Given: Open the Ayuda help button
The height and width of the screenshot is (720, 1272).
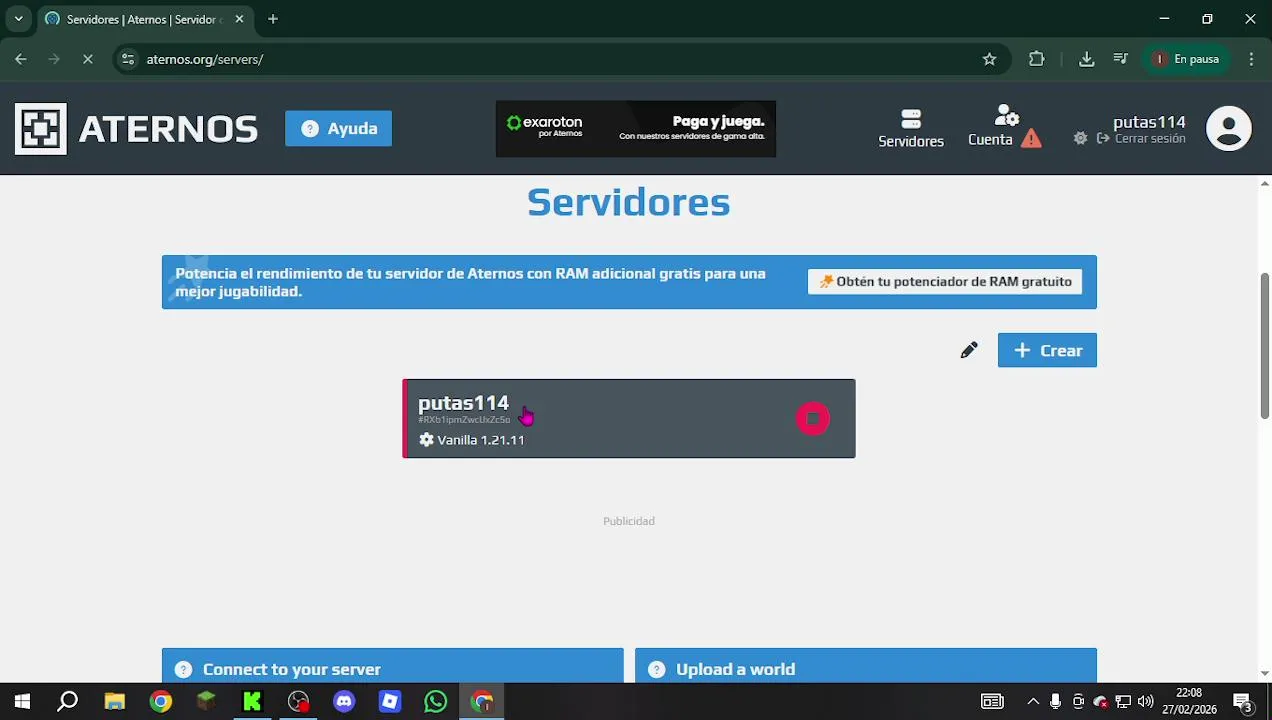Looking at the screenshot, I should tap(338, 129).
